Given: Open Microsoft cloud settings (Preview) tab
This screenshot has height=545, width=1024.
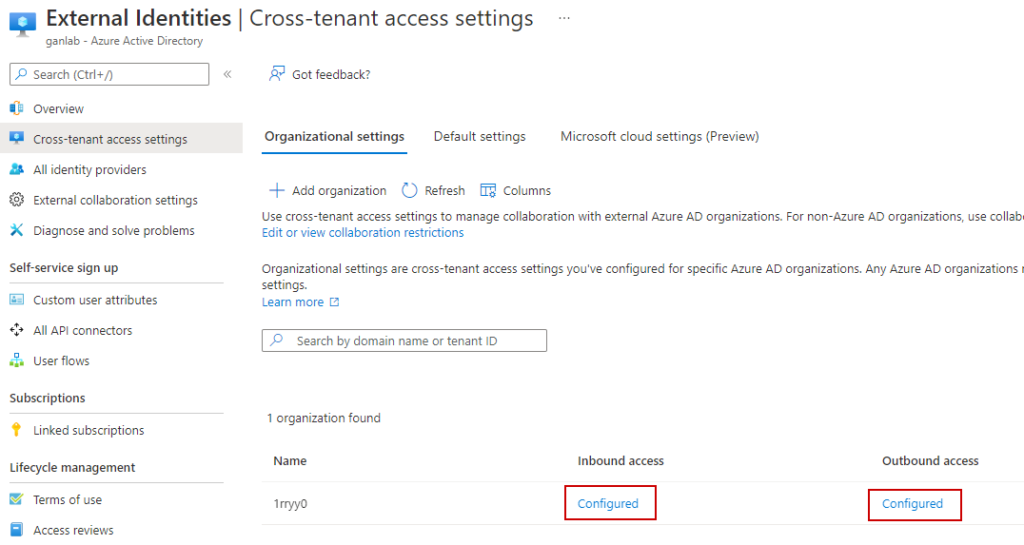Looking at the screenshot, I should (659, 136).
